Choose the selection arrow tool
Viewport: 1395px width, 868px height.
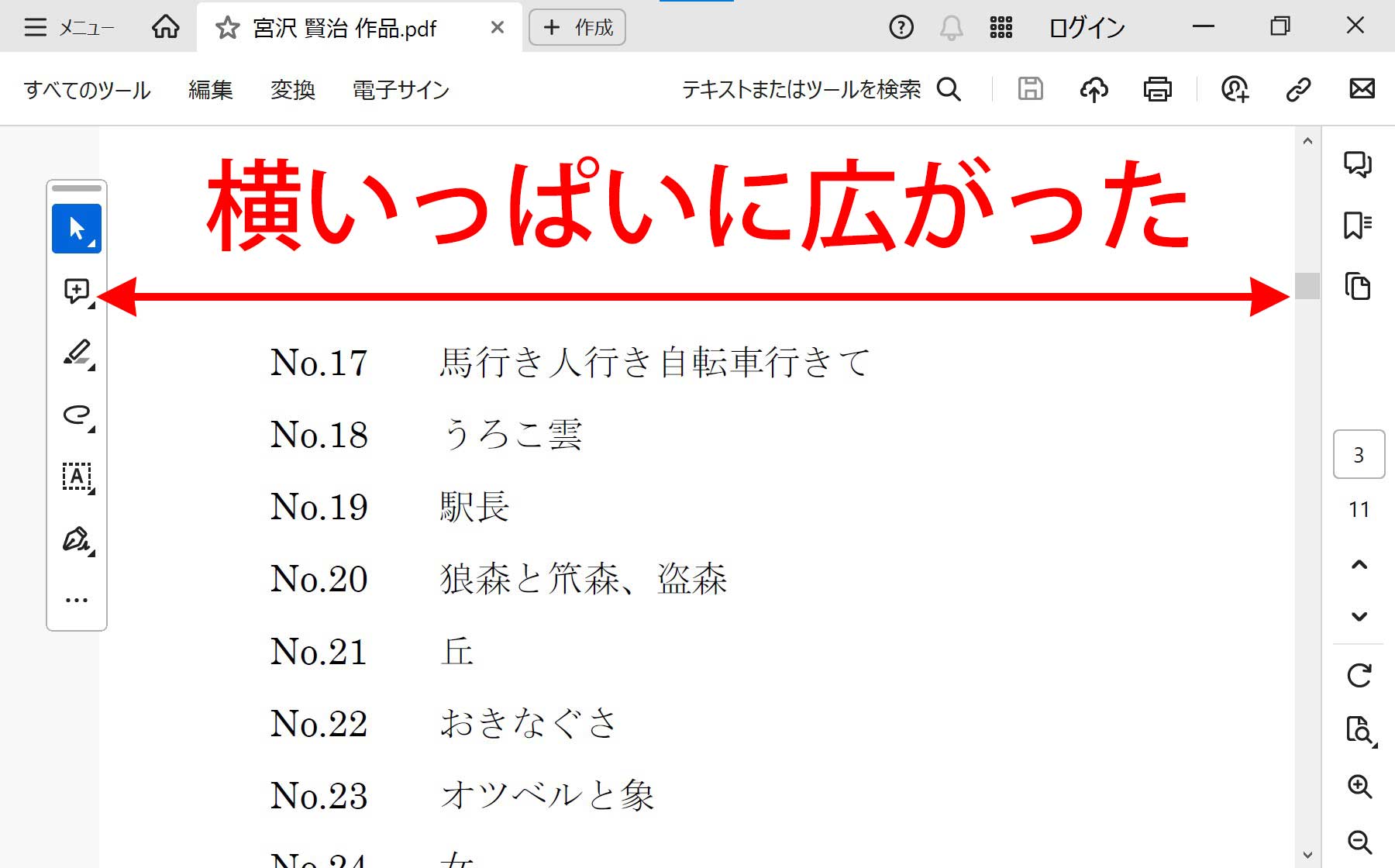coord(77,229)
